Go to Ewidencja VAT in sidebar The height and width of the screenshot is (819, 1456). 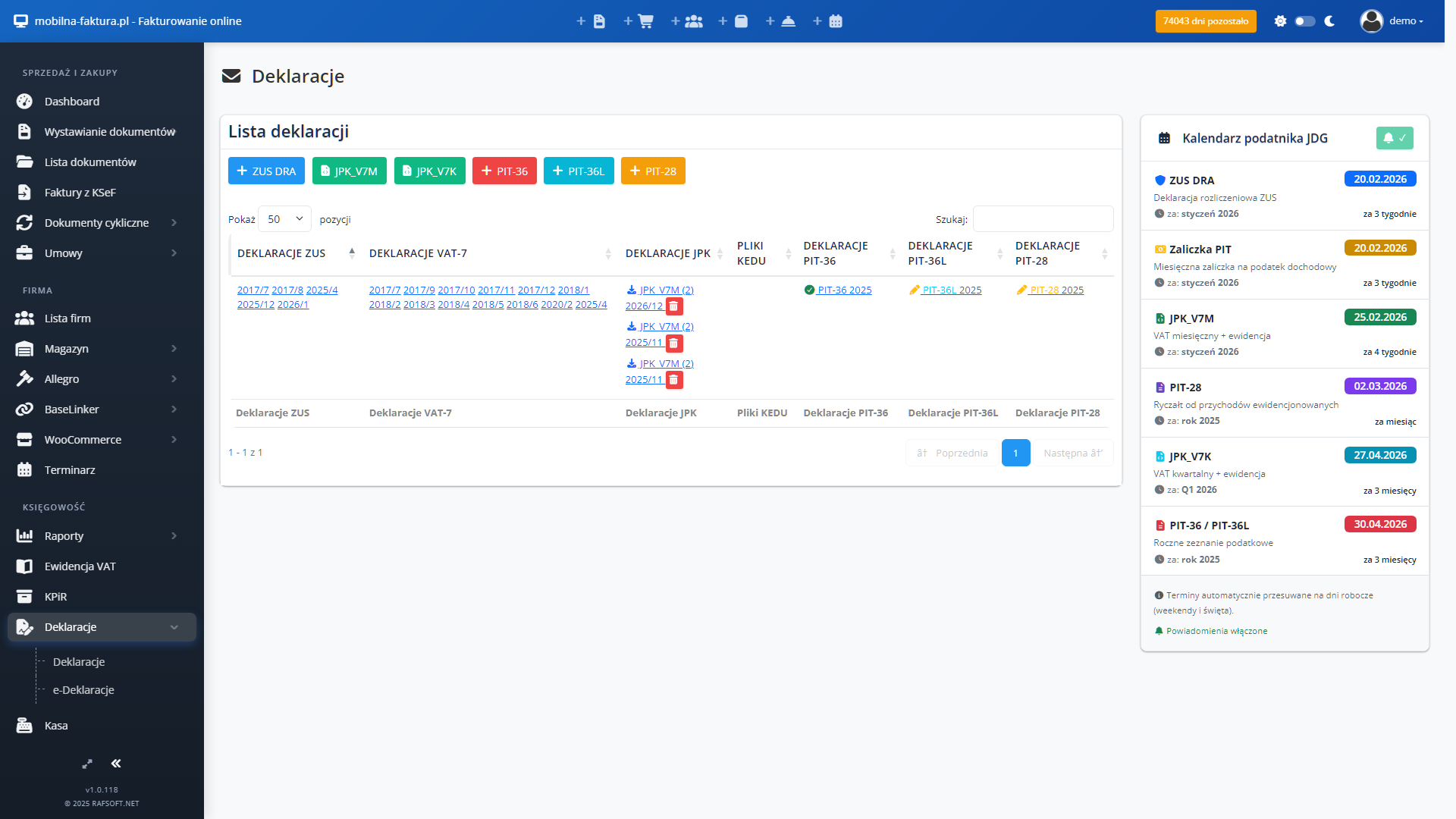(80, 566)
